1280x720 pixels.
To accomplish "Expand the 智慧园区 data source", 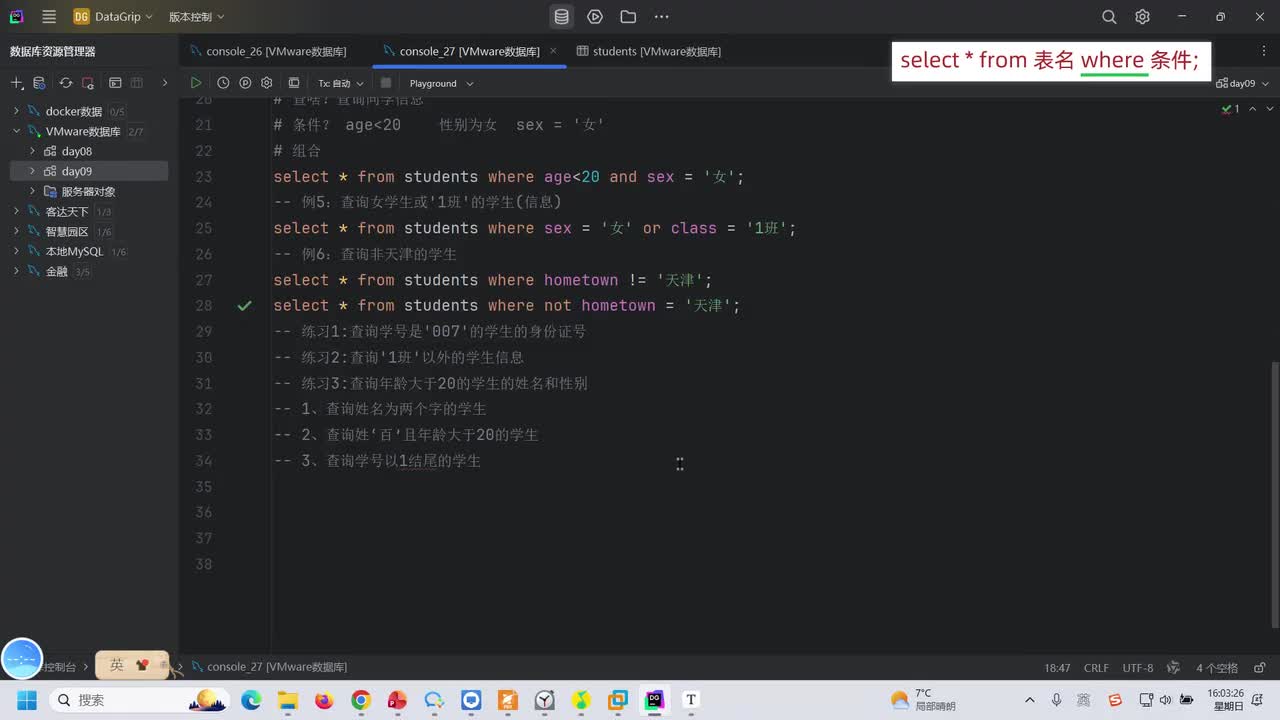I will (x=17, y=231).
